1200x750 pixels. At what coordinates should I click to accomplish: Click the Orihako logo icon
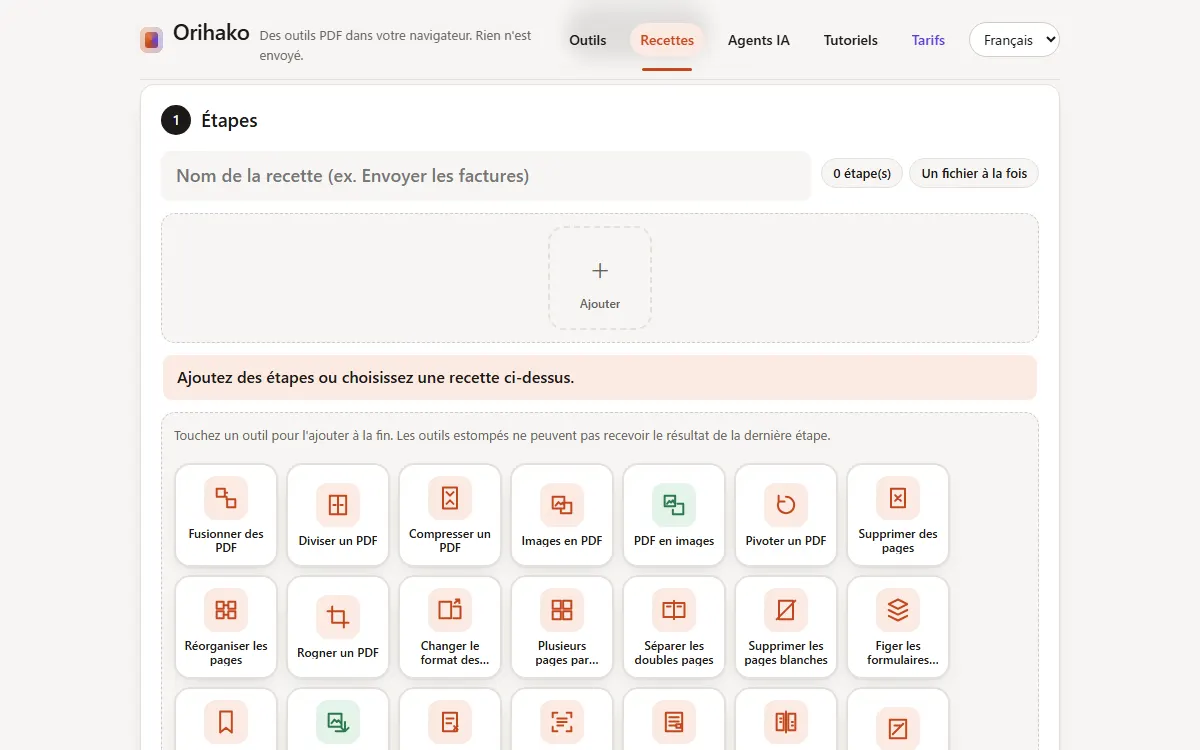(151, 40)
